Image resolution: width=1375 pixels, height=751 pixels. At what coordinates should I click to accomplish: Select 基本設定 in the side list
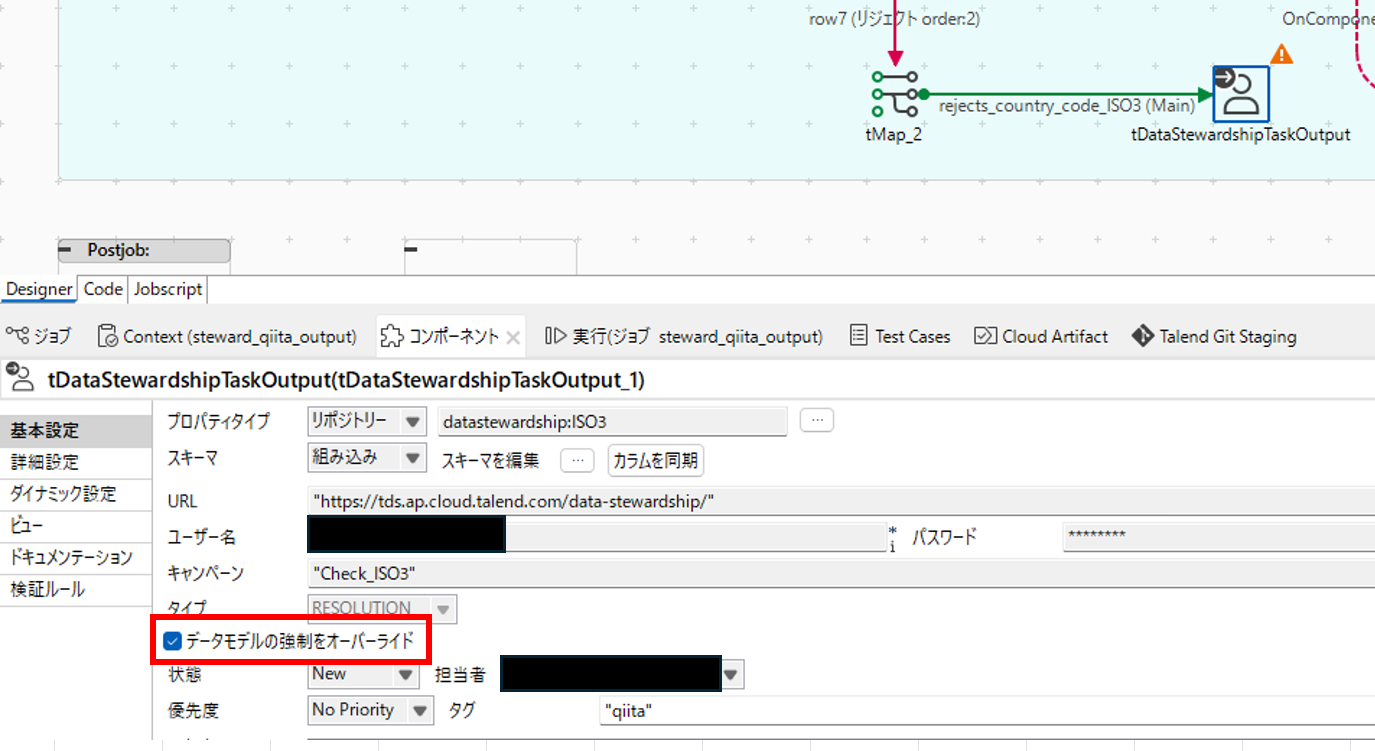click(76, 431)
